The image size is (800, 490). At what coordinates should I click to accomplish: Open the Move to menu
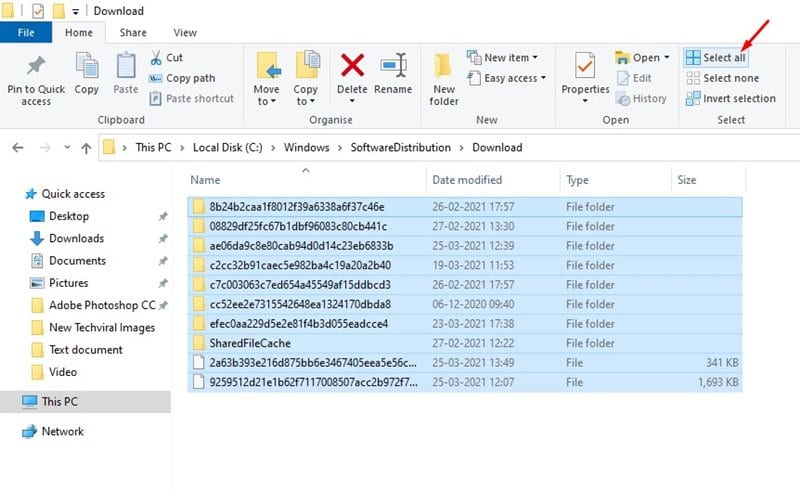pos(267,78)
